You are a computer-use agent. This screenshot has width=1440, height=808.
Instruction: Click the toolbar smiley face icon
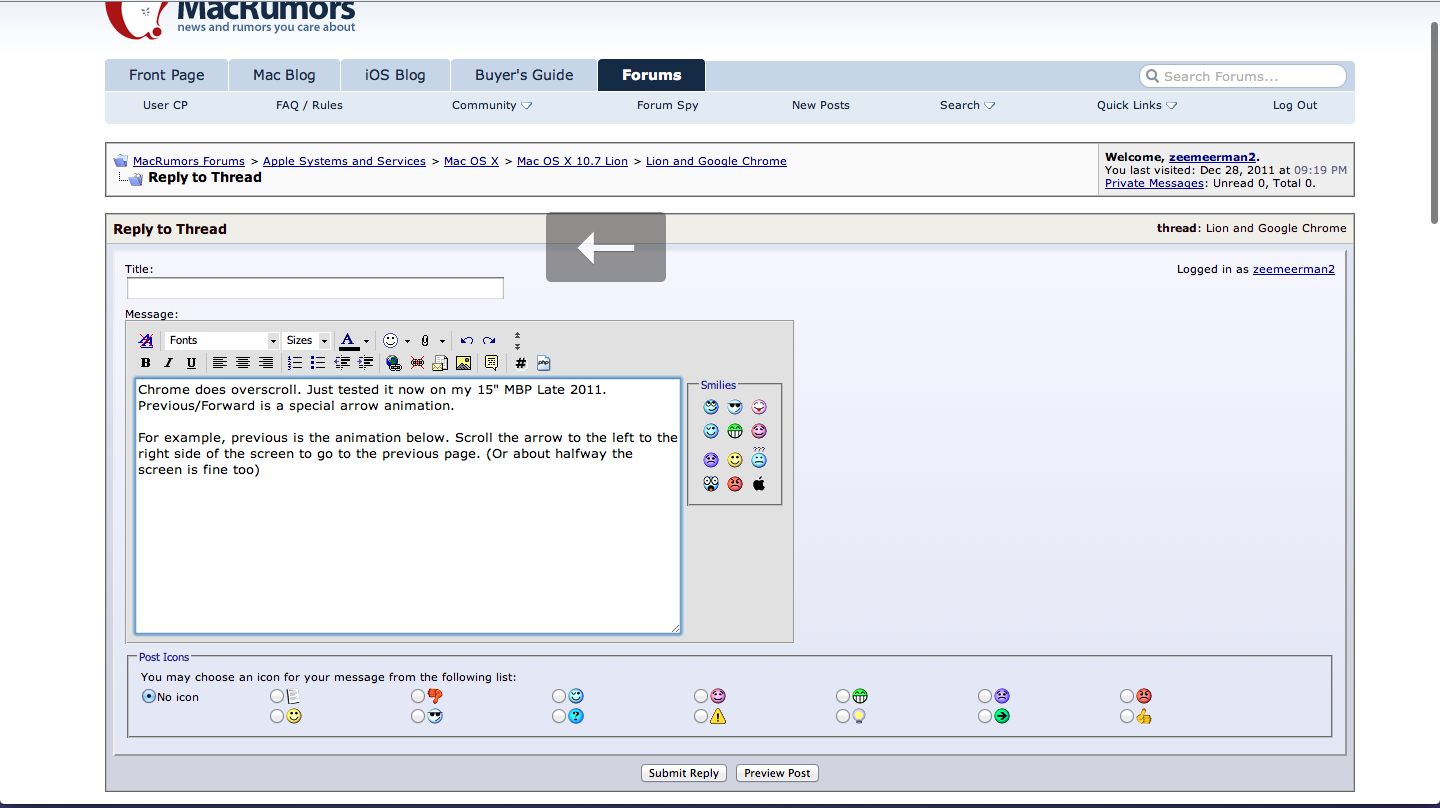(x=391, y=340)
